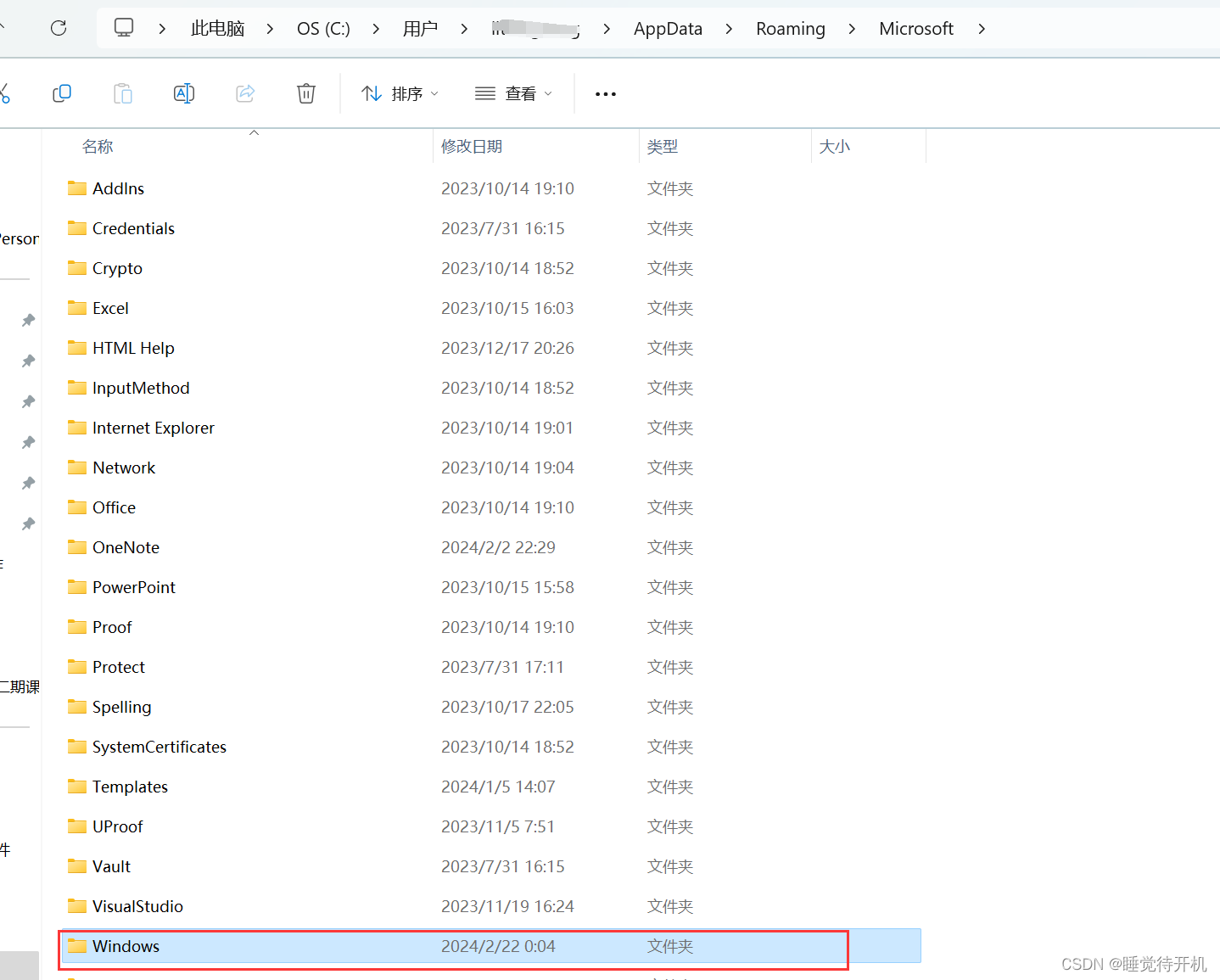The image size is (1220, 980).
Task: Click 此电脑 in the address breadcrumb
Action: [218, 29]
